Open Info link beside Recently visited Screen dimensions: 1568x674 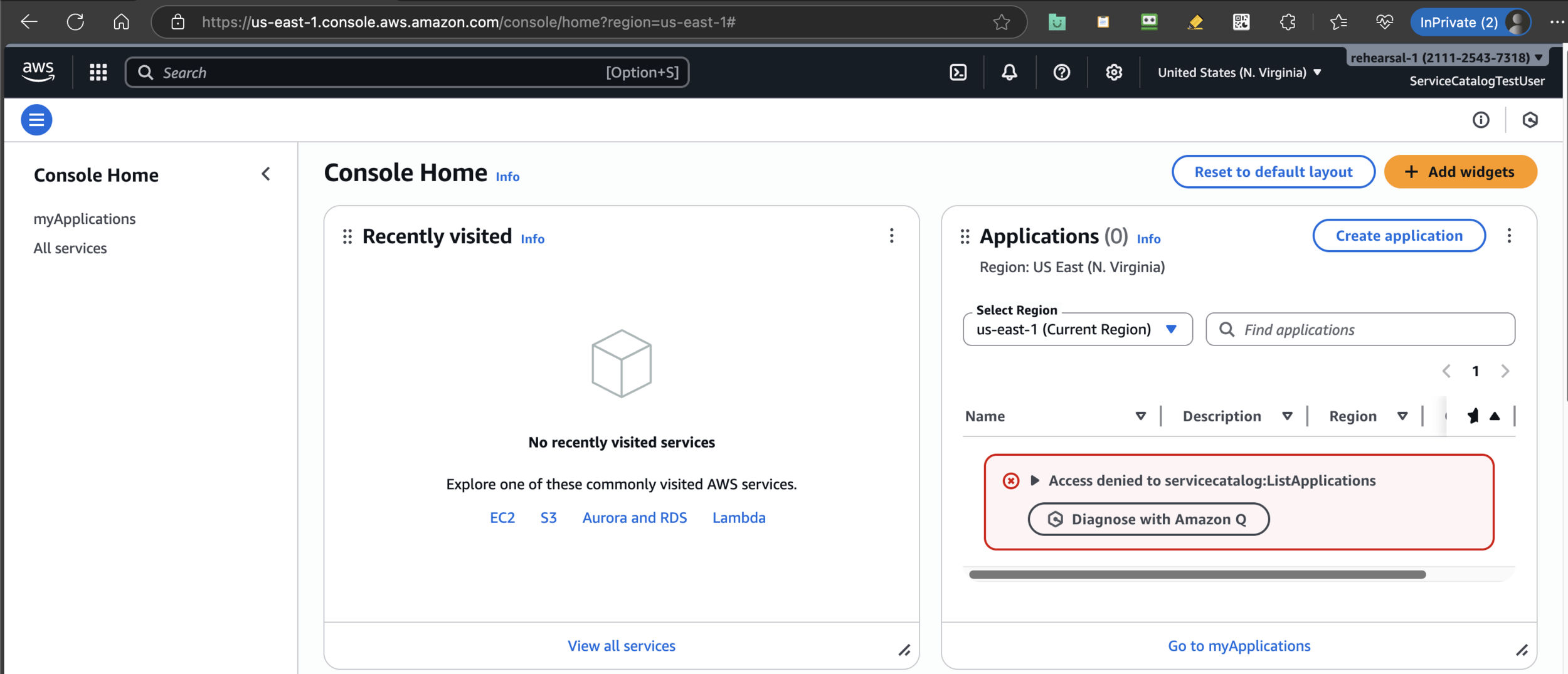click(532, 239)
